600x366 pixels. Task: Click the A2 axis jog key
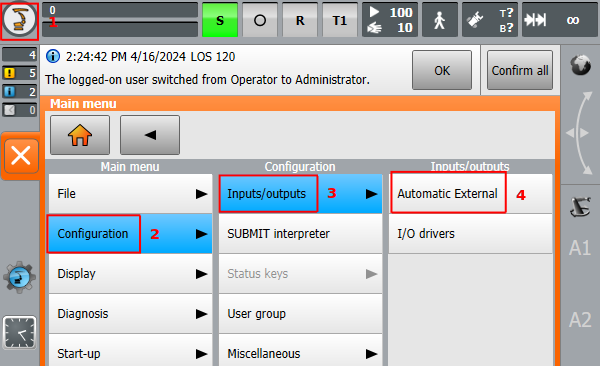click(x=580, y=320)
